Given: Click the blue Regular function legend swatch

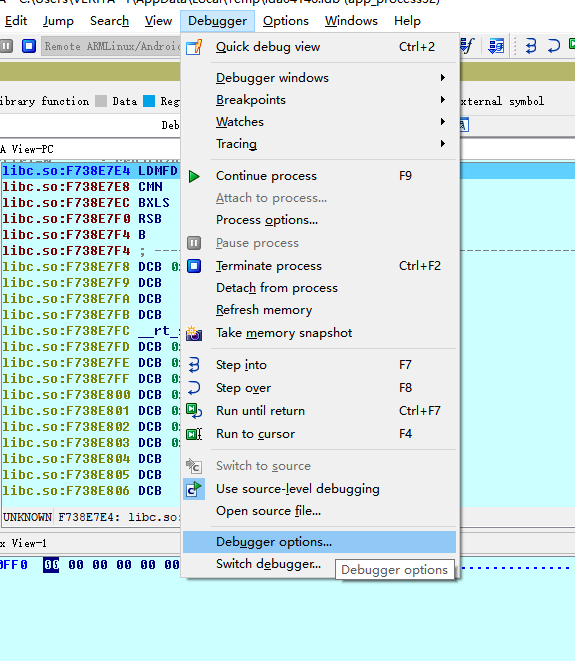Looking at the screenshot, I should 149,101.
